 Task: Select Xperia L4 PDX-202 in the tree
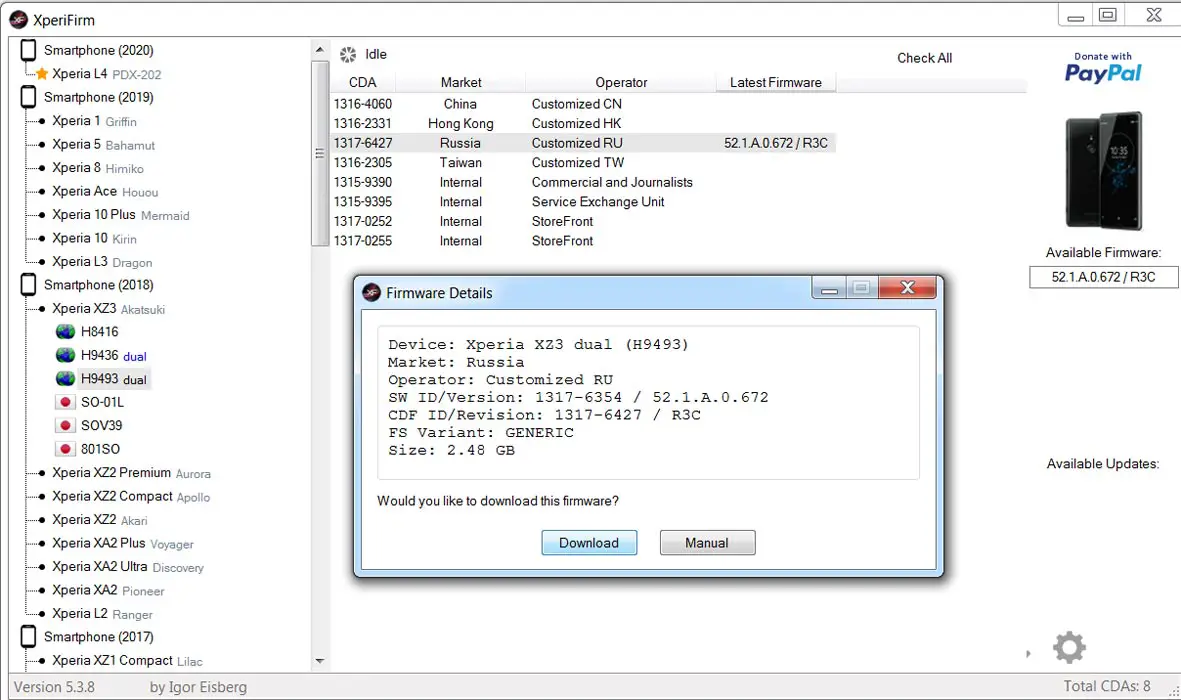point(106,74)
